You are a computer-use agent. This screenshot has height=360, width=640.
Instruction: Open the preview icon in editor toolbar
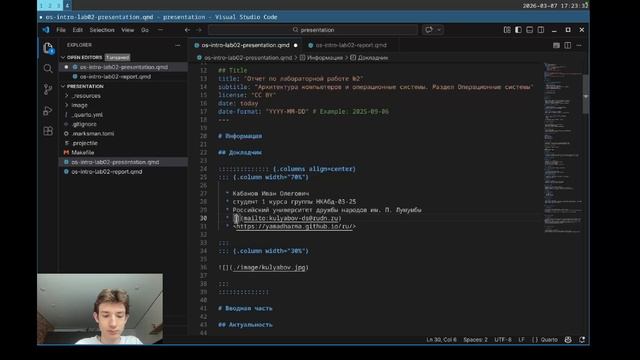coord(556,45)
